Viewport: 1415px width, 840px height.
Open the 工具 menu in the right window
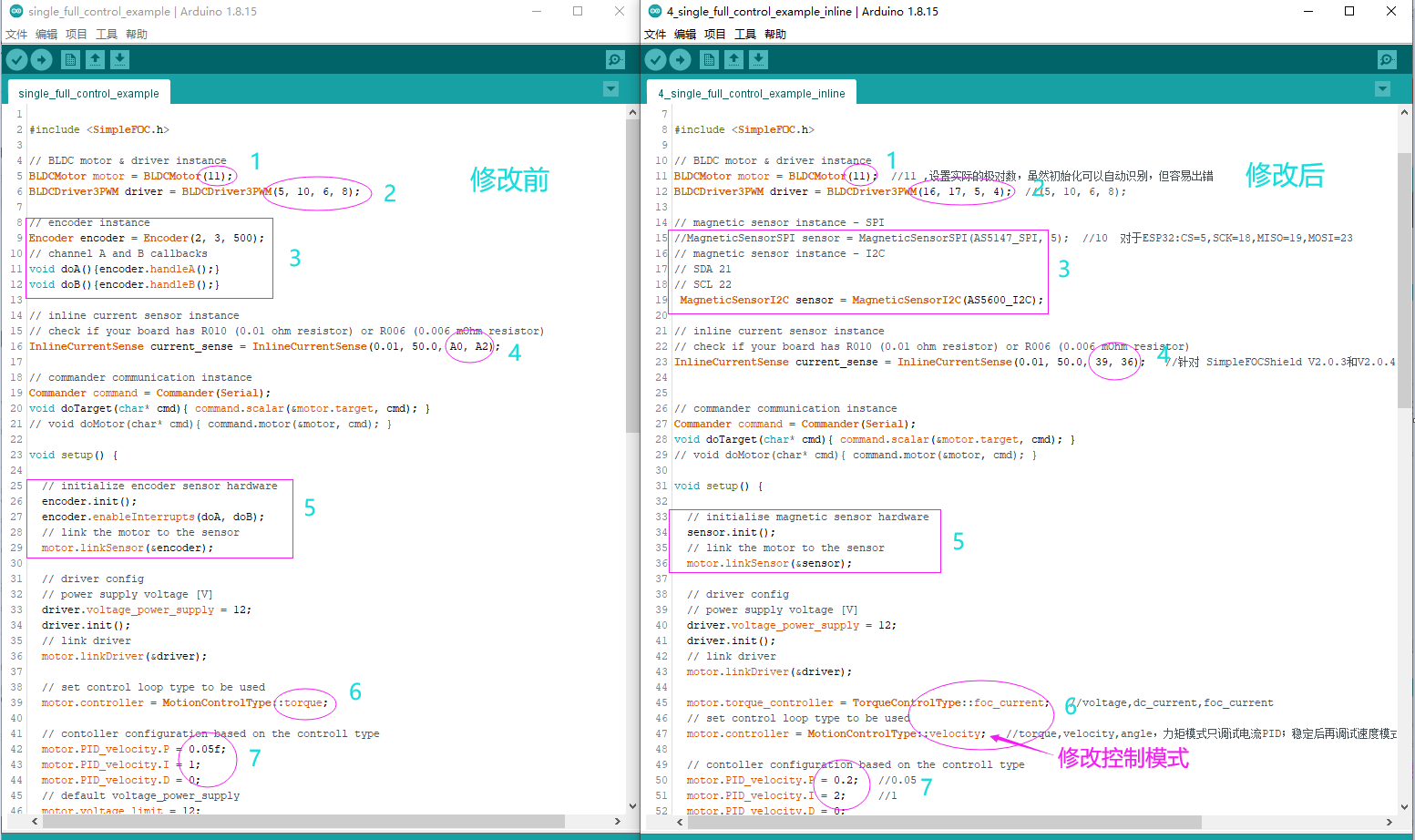click(x=746, y=34)
